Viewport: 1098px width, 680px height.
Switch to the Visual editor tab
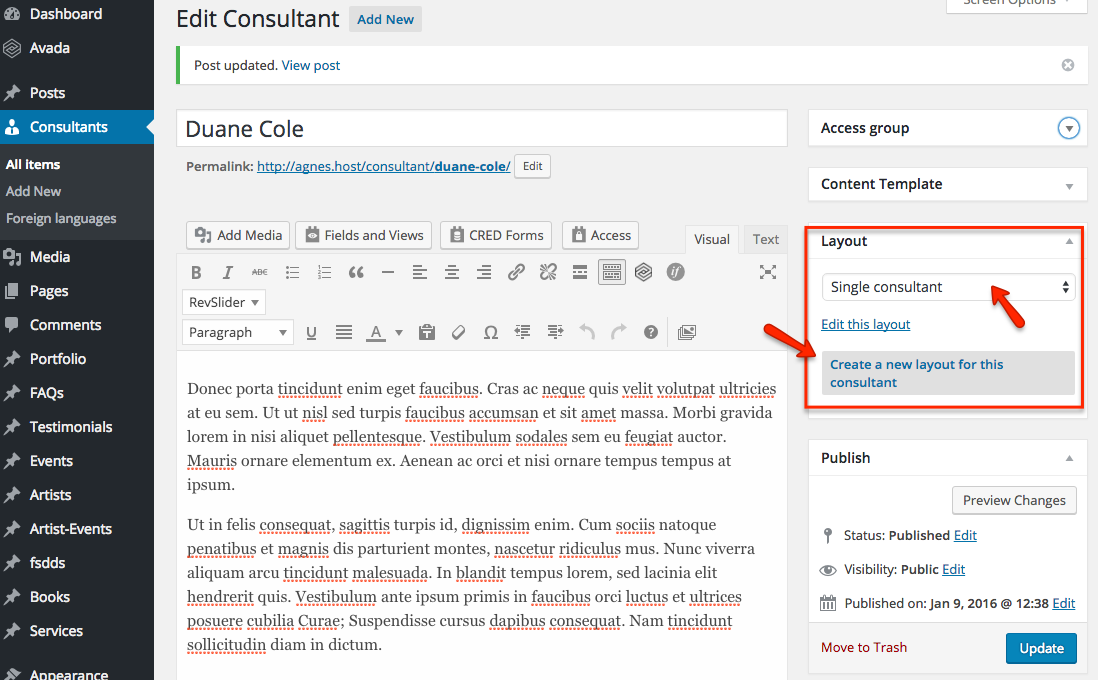[712, 240]
